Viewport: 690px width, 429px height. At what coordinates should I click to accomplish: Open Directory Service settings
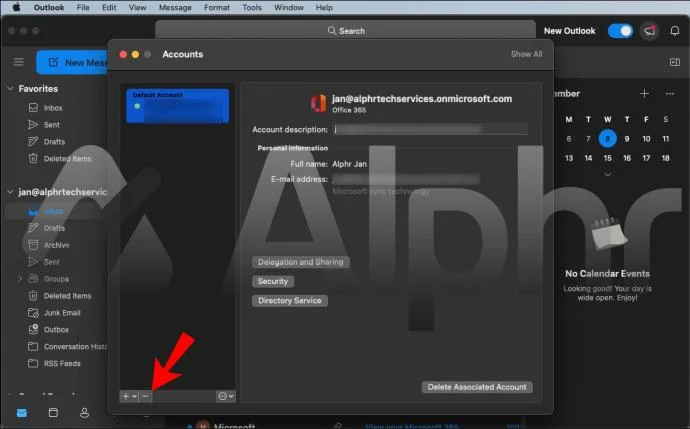pyautogui.click(x=290, y=301)
